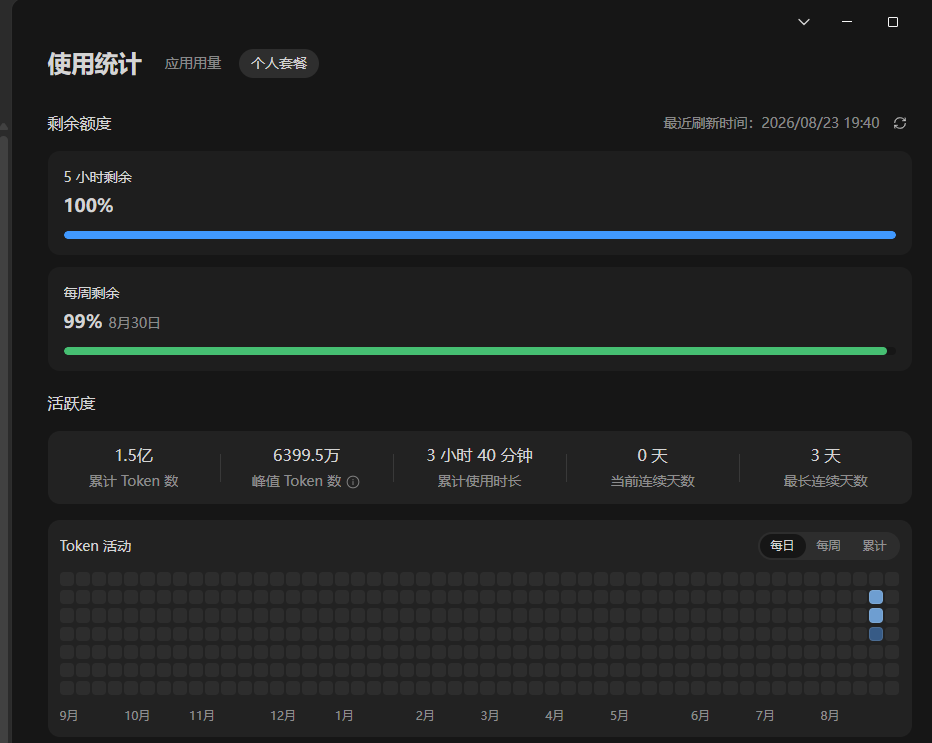
Task: Click the 99% weekly remaining value
Action: click(x=83, y=322)
